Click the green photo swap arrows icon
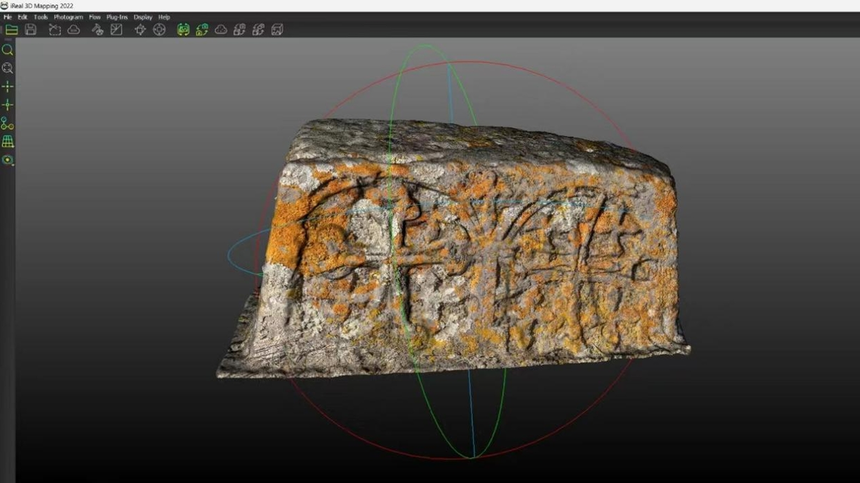This screenshot has width=860, height=483. (x=202, y=30)
